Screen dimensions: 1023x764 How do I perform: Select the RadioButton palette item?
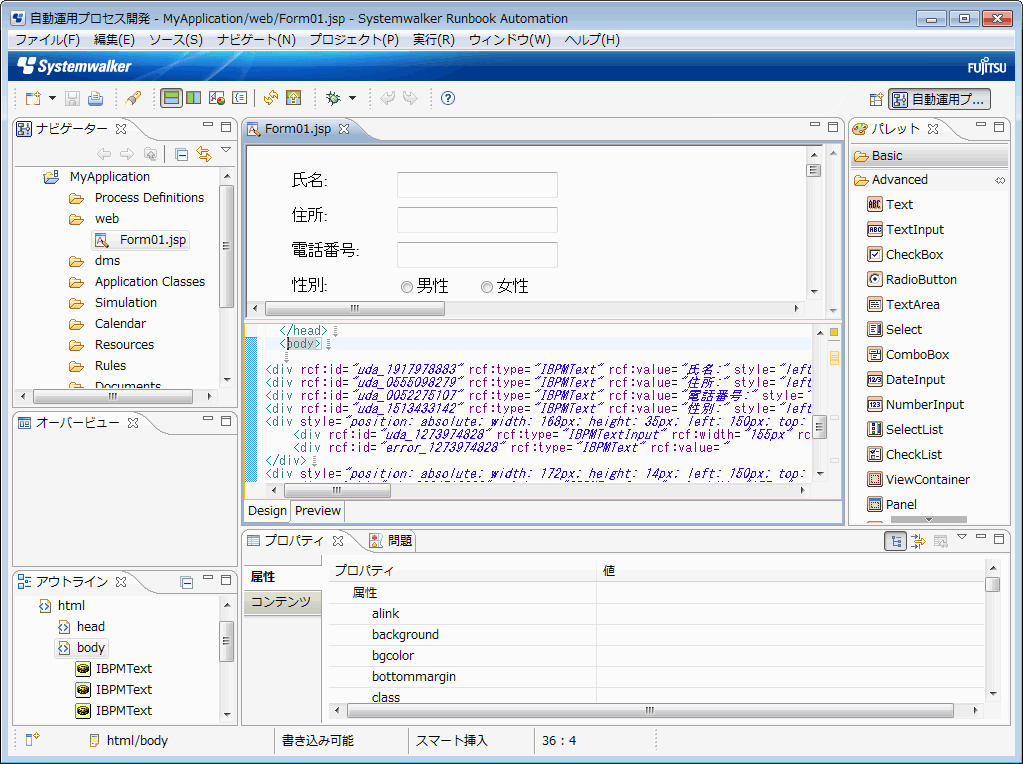pyautogui.click(x=911, y=279)
